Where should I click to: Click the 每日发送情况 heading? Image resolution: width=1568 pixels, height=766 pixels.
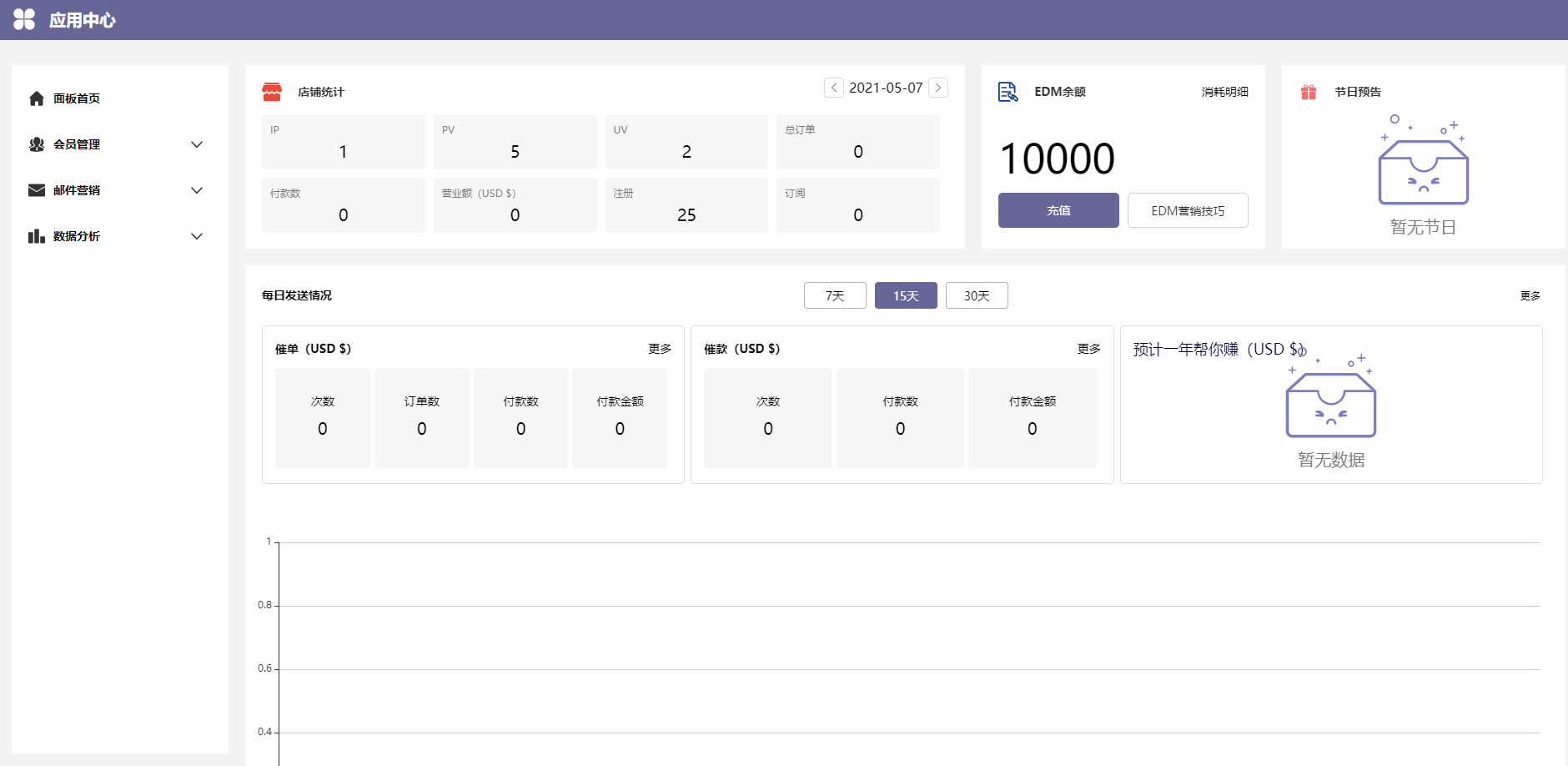(x=297, y=295)
